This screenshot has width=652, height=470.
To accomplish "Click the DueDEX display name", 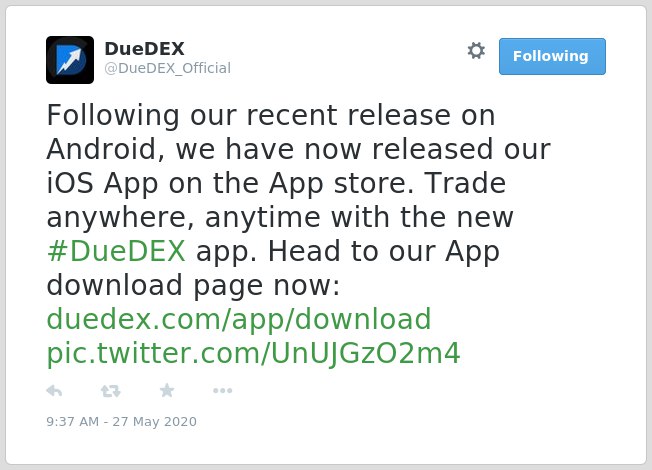I will point(144,49).
